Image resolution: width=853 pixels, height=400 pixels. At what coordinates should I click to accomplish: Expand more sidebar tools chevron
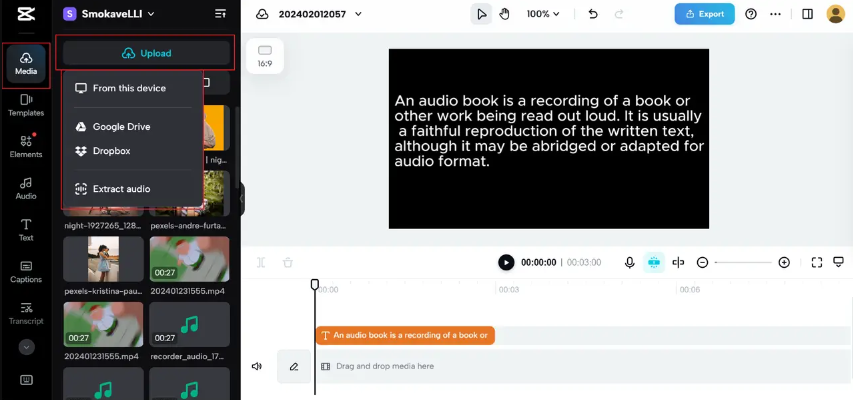point(26,347)
